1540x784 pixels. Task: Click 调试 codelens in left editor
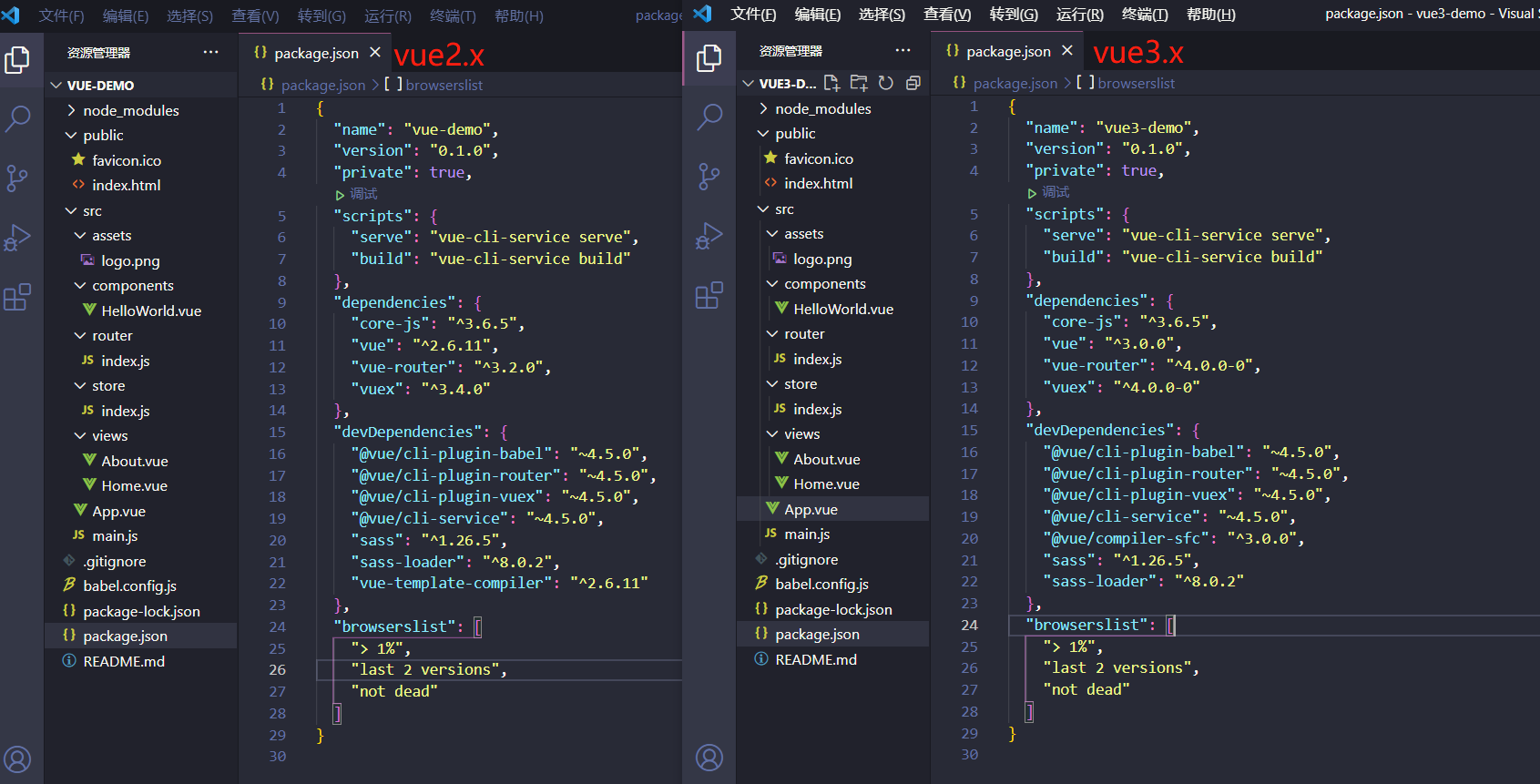point(363,194)
